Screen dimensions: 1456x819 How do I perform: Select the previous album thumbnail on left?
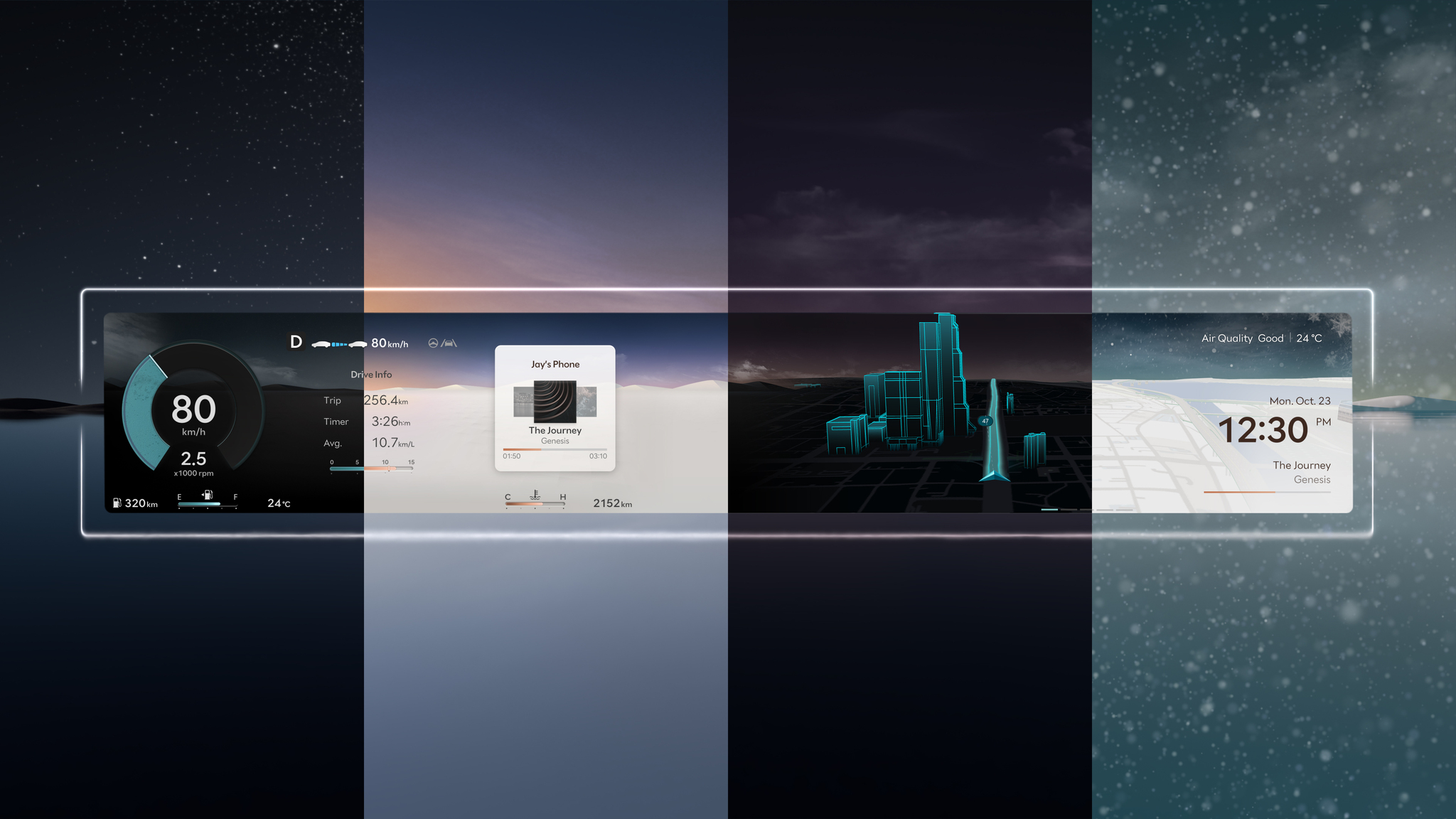523,402
